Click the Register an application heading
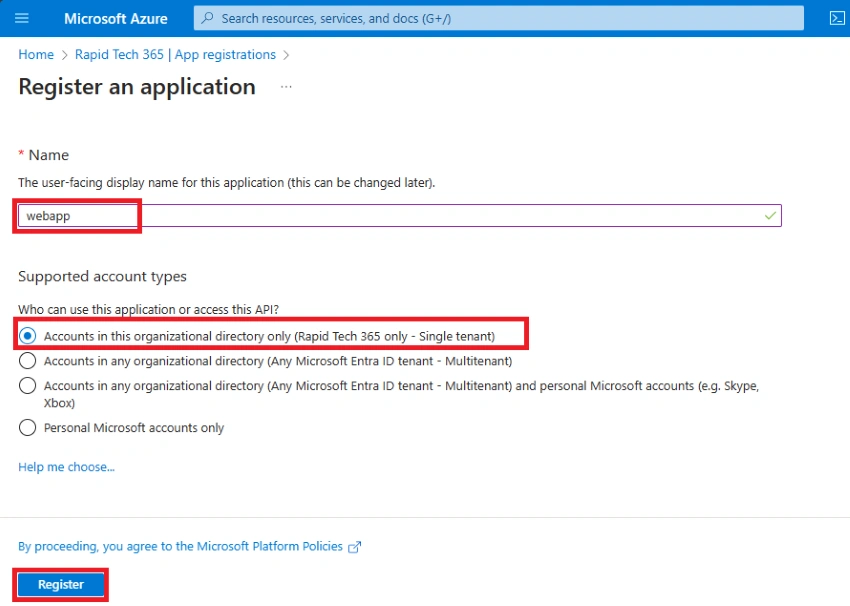Image resolution: width=850 pixels, height=606 pixels. pos(137,87)
